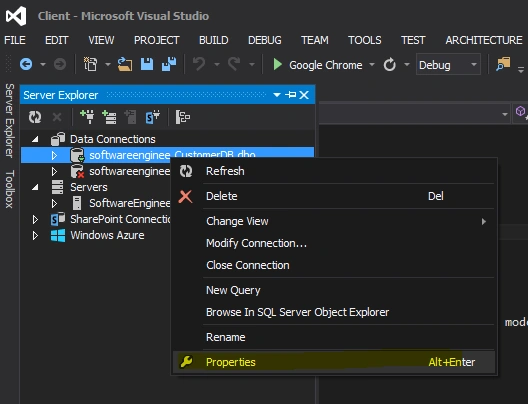Select Google Chrome as run target
Image resolution: width=528 pixels, height=404 pixels.
click(x=326, y=65)
